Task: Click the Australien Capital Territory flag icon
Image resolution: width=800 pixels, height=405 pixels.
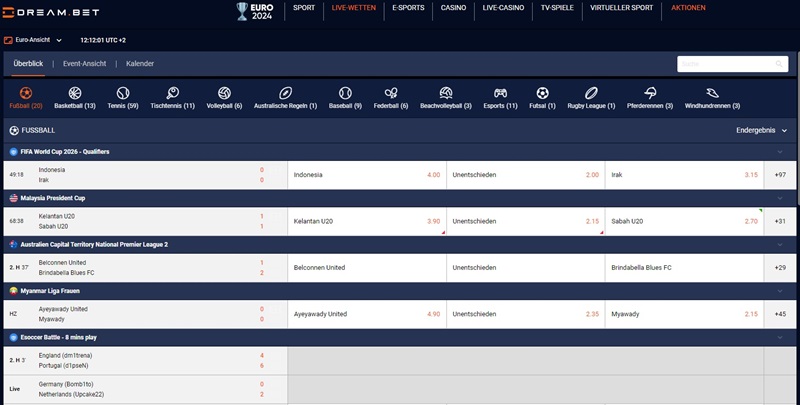Action: coord(14,245)
